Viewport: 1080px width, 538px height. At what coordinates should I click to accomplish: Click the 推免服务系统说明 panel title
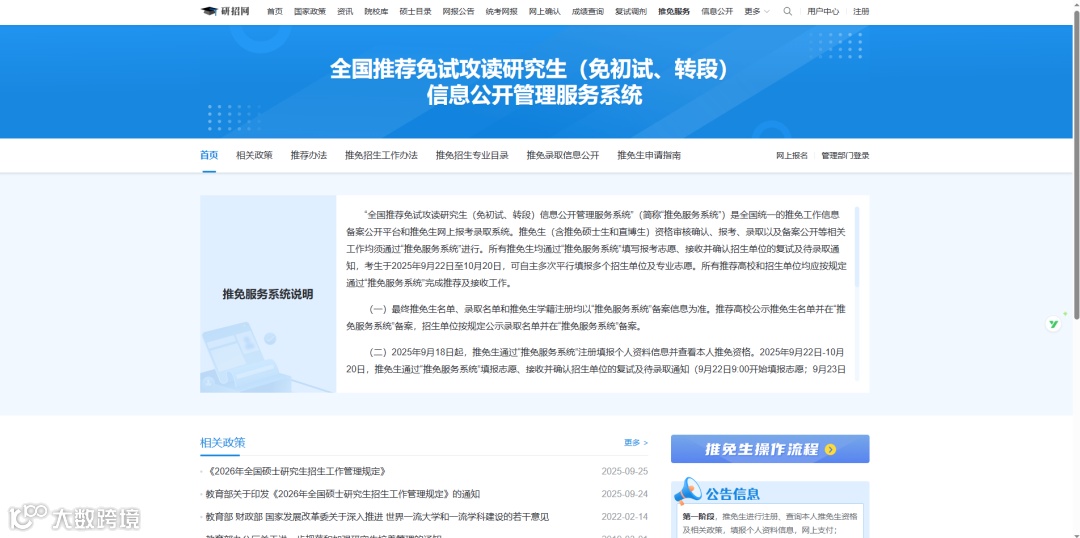click(268, 294)
